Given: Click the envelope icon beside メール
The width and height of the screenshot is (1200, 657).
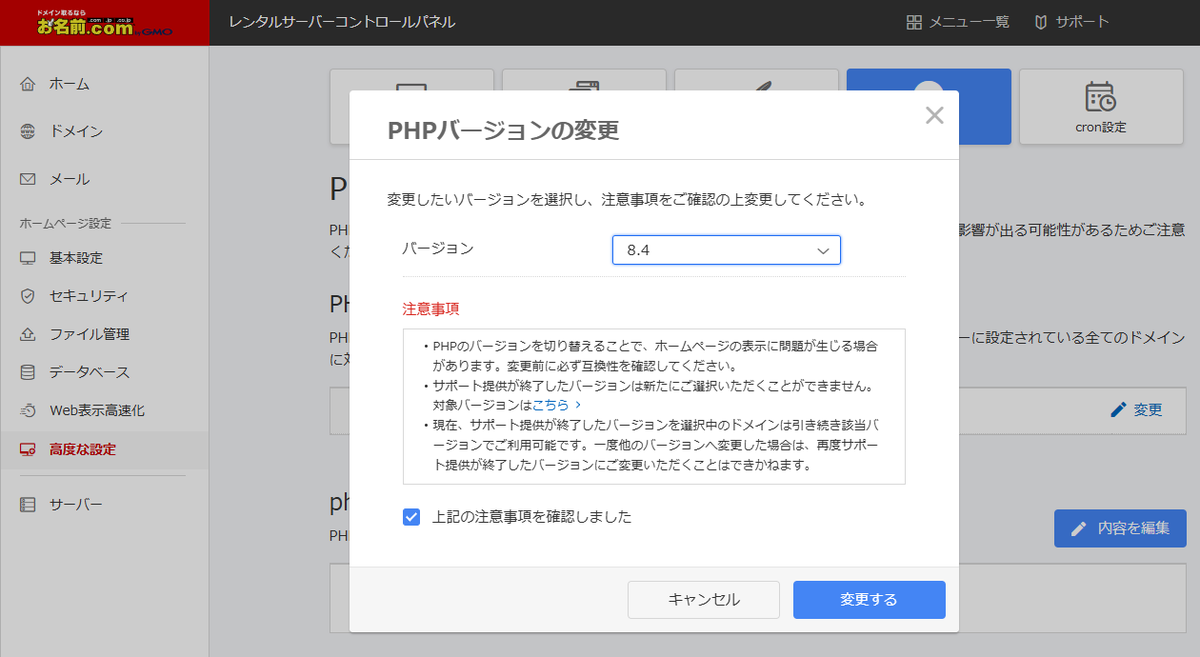Looking at the screenshot, I should tap(28, 180).
